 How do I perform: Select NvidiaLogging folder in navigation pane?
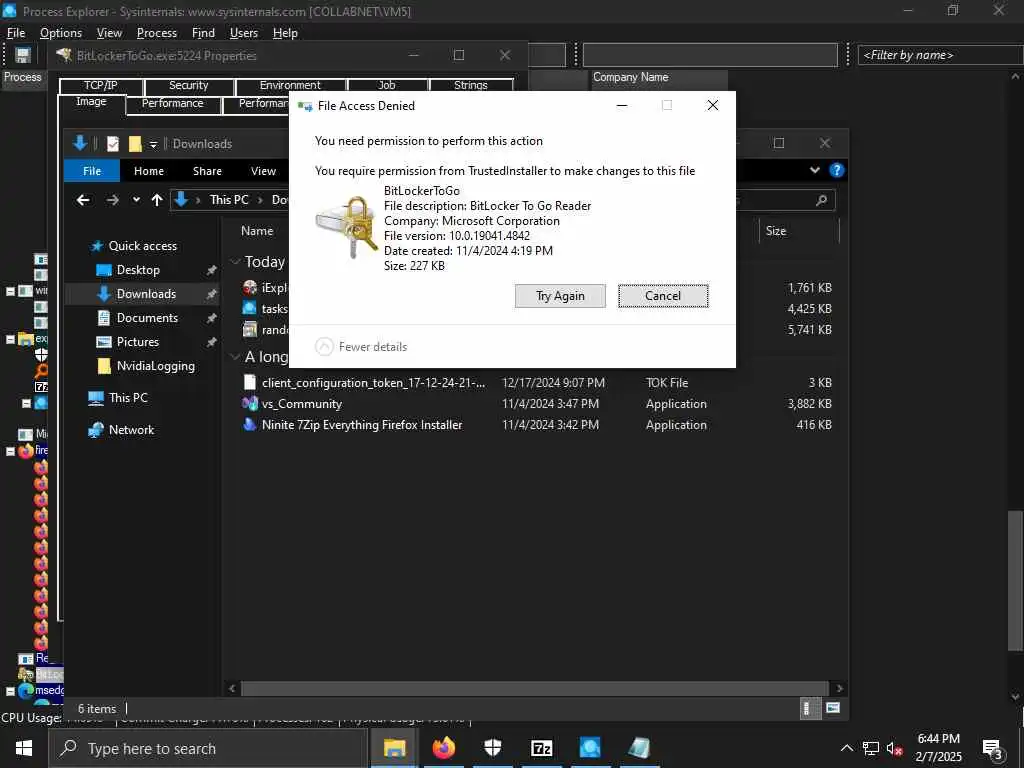click(155, 366)
